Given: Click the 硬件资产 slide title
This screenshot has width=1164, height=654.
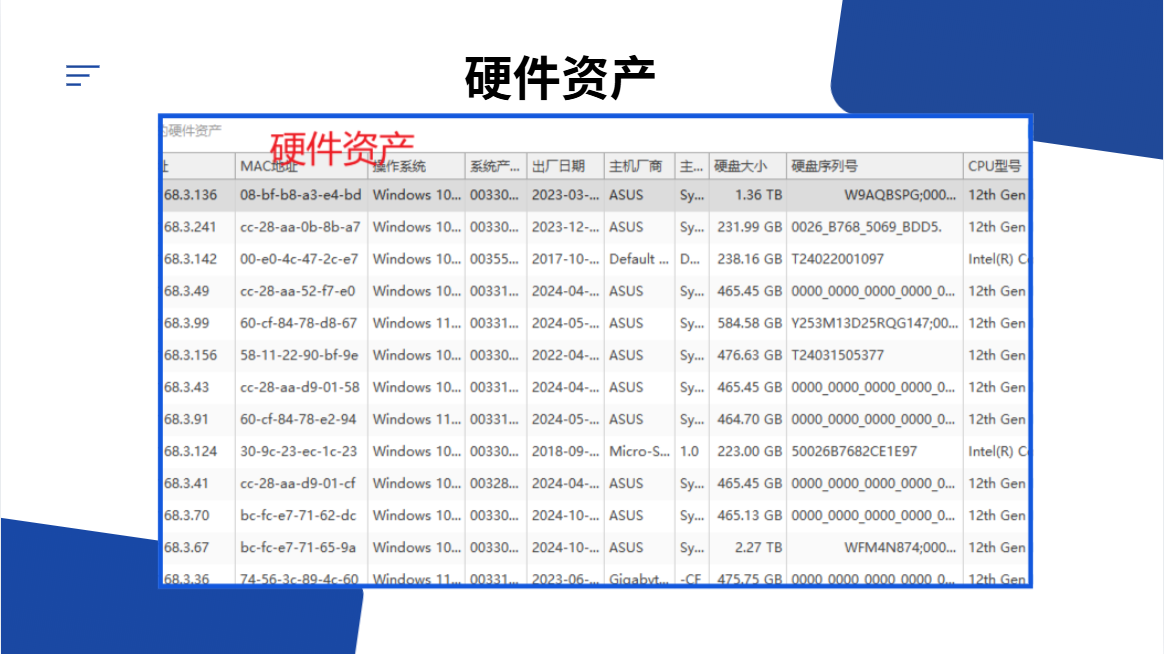Looking at the screenshot, I should [560, 77].
